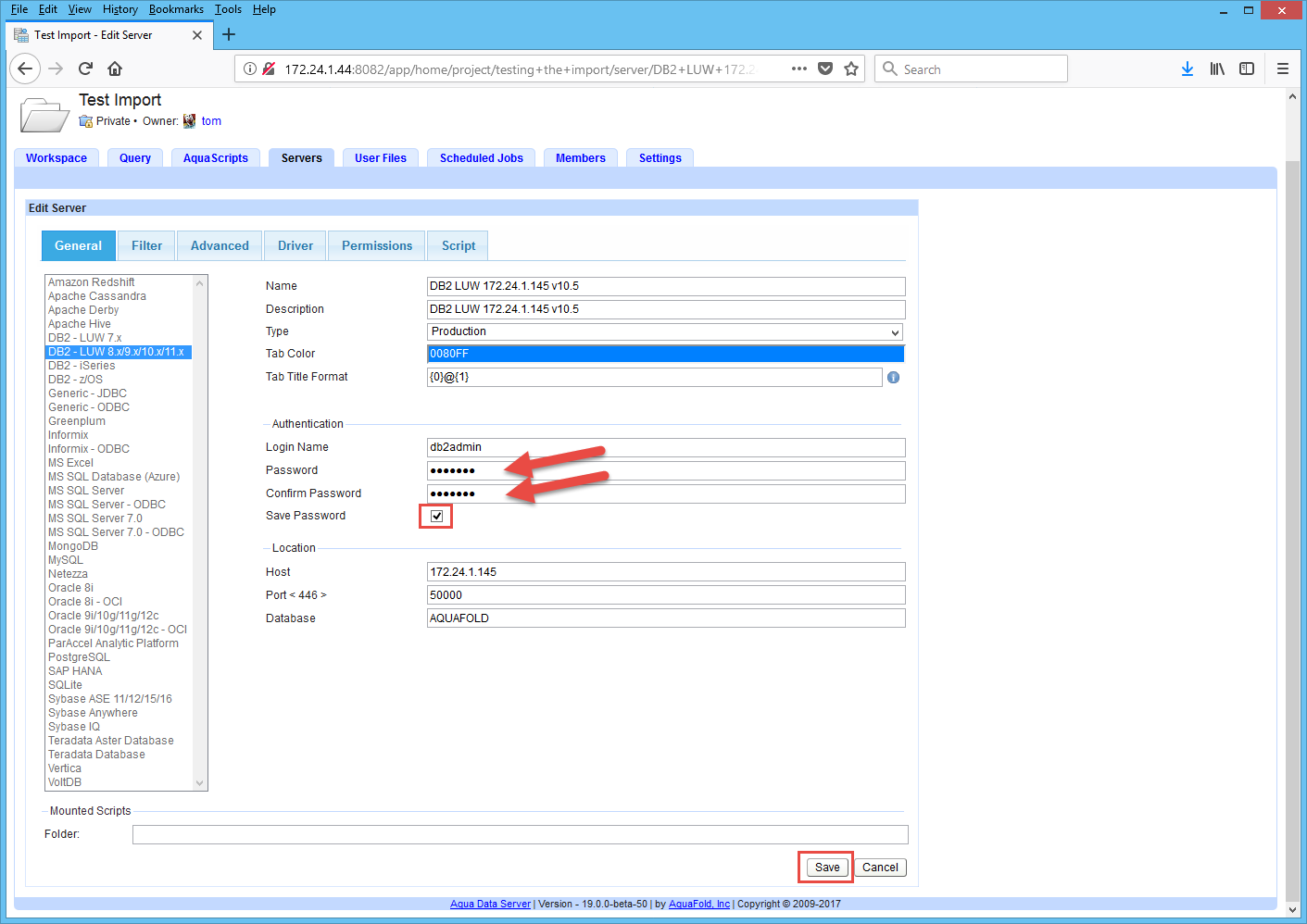Go back to the previous page

tap(25, 69)
